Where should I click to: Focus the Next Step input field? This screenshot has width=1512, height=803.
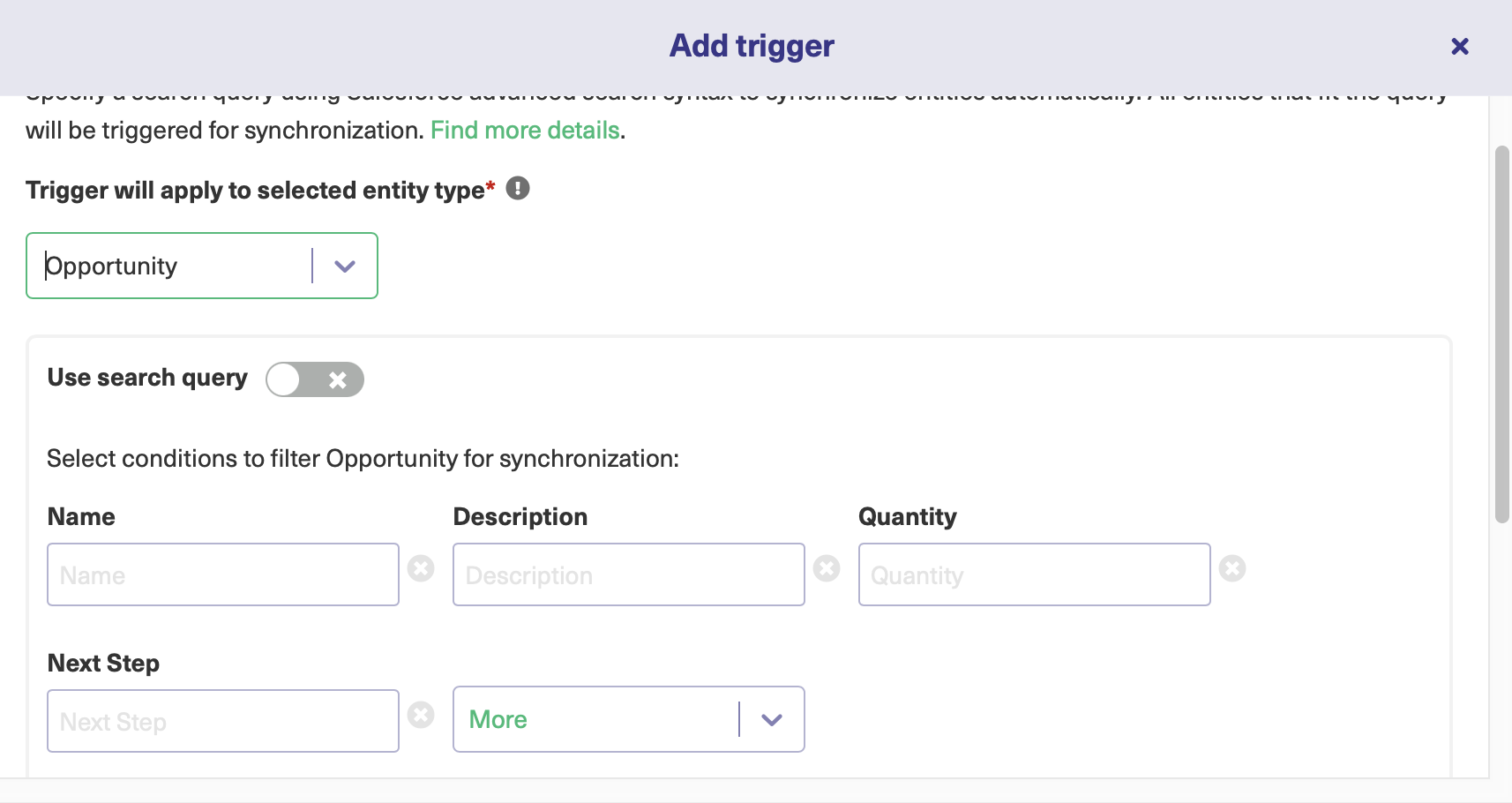click(x=223, y=721)
